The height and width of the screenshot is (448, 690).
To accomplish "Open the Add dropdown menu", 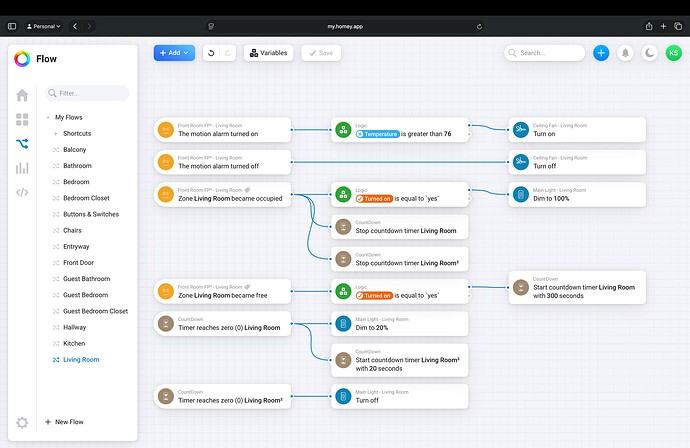I will 174,53.
